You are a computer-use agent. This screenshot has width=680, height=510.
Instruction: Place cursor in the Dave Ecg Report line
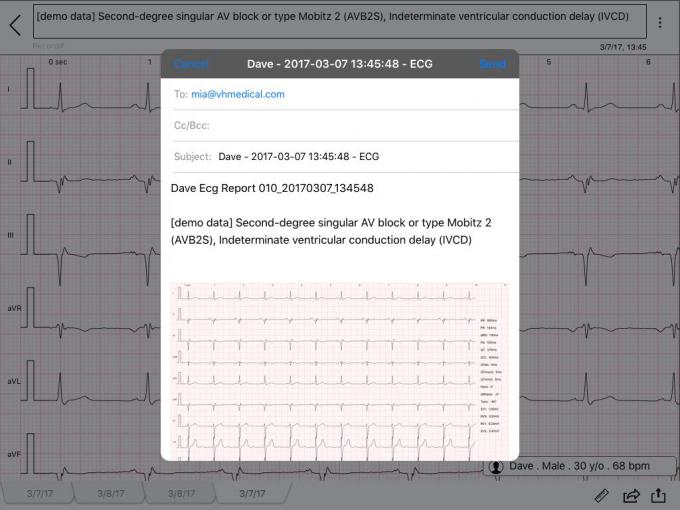click(272, 188)
